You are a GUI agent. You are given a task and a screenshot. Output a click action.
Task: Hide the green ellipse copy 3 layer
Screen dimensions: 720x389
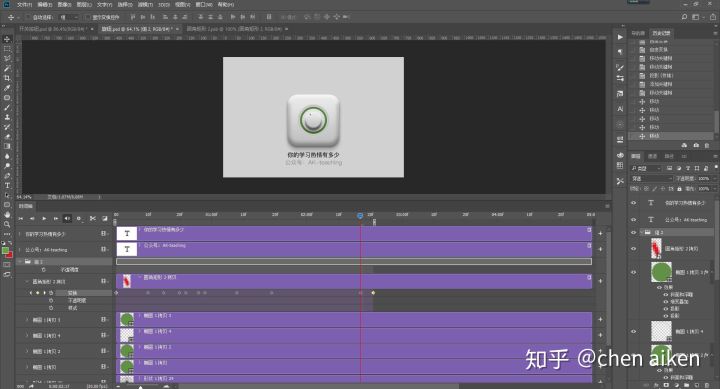click(x=634, y=272)
